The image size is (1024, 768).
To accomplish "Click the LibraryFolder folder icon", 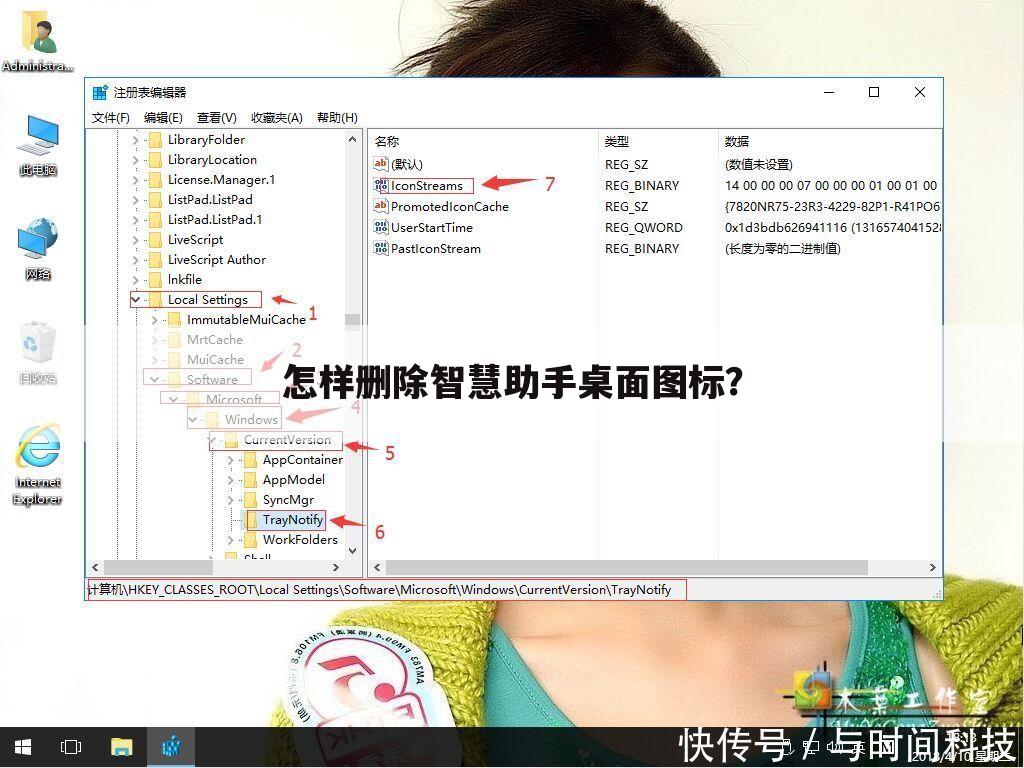I will (155, 140).
